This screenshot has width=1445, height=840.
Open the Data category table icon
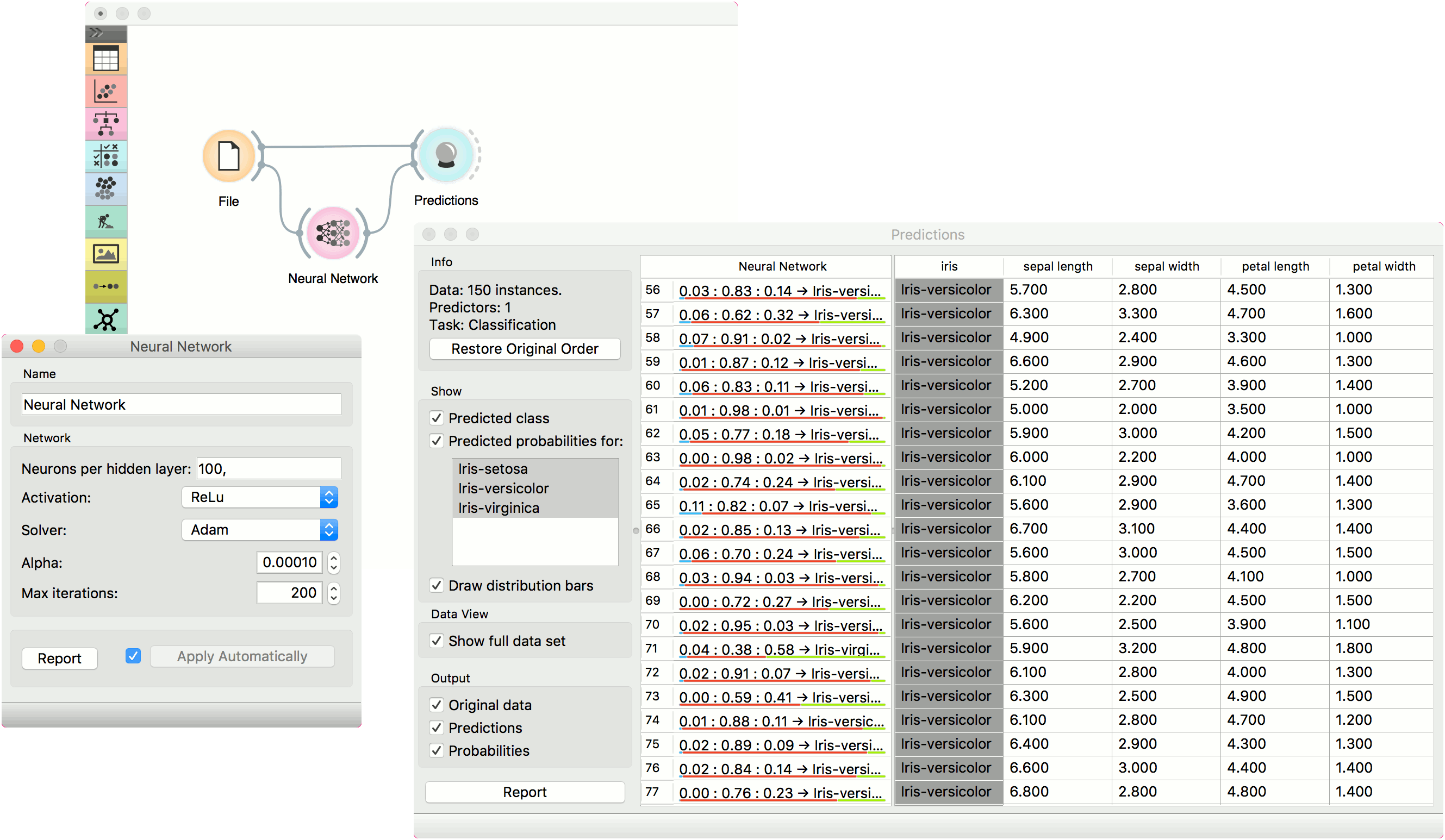pos(106,59)
